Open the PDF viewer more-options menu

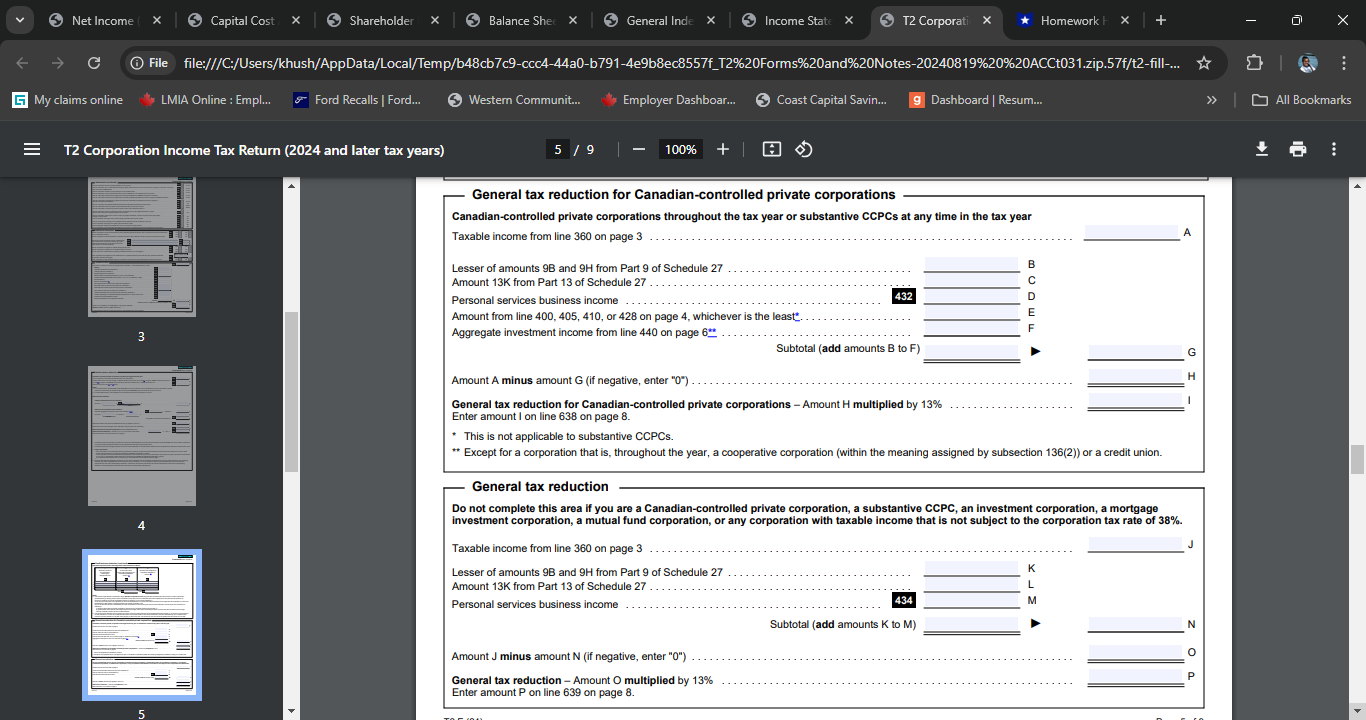(x=1334, y=148)
